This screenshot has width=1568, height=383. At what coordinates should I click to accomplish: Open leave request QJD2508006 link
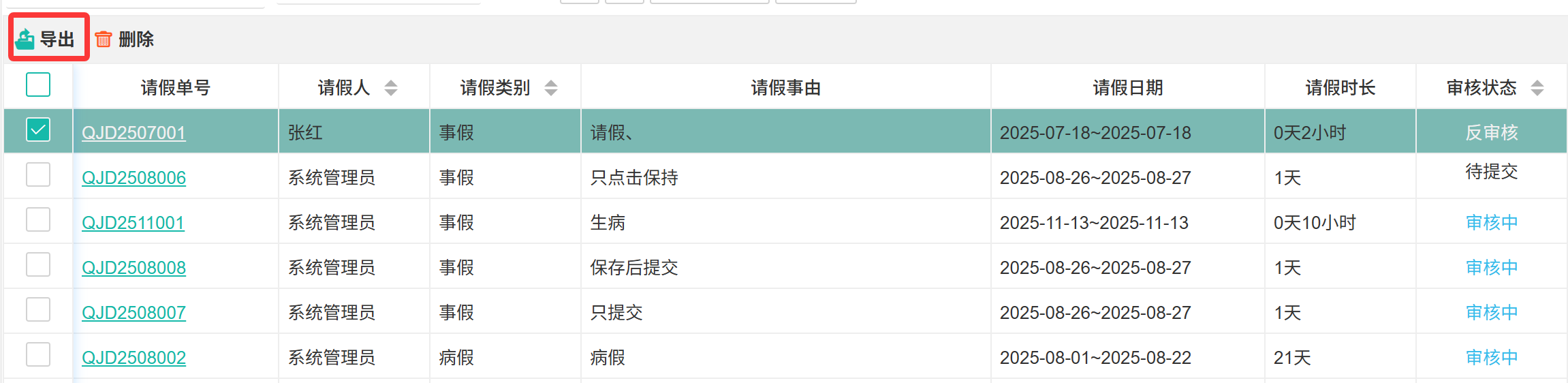click(x=134, y=178)
